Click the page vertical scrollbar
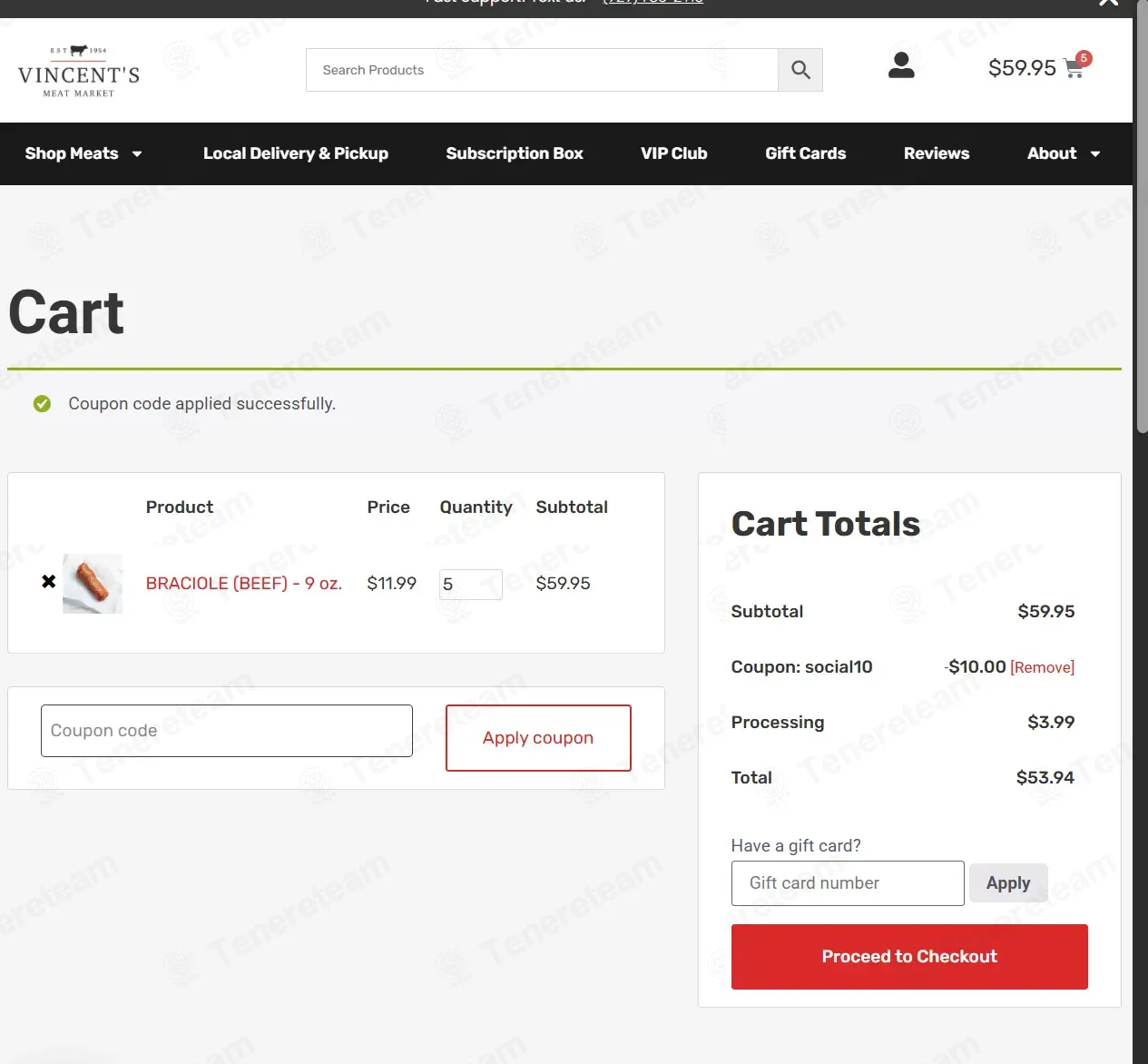The width and height of the screenshot is (1148, 1064). point(1141,218)
